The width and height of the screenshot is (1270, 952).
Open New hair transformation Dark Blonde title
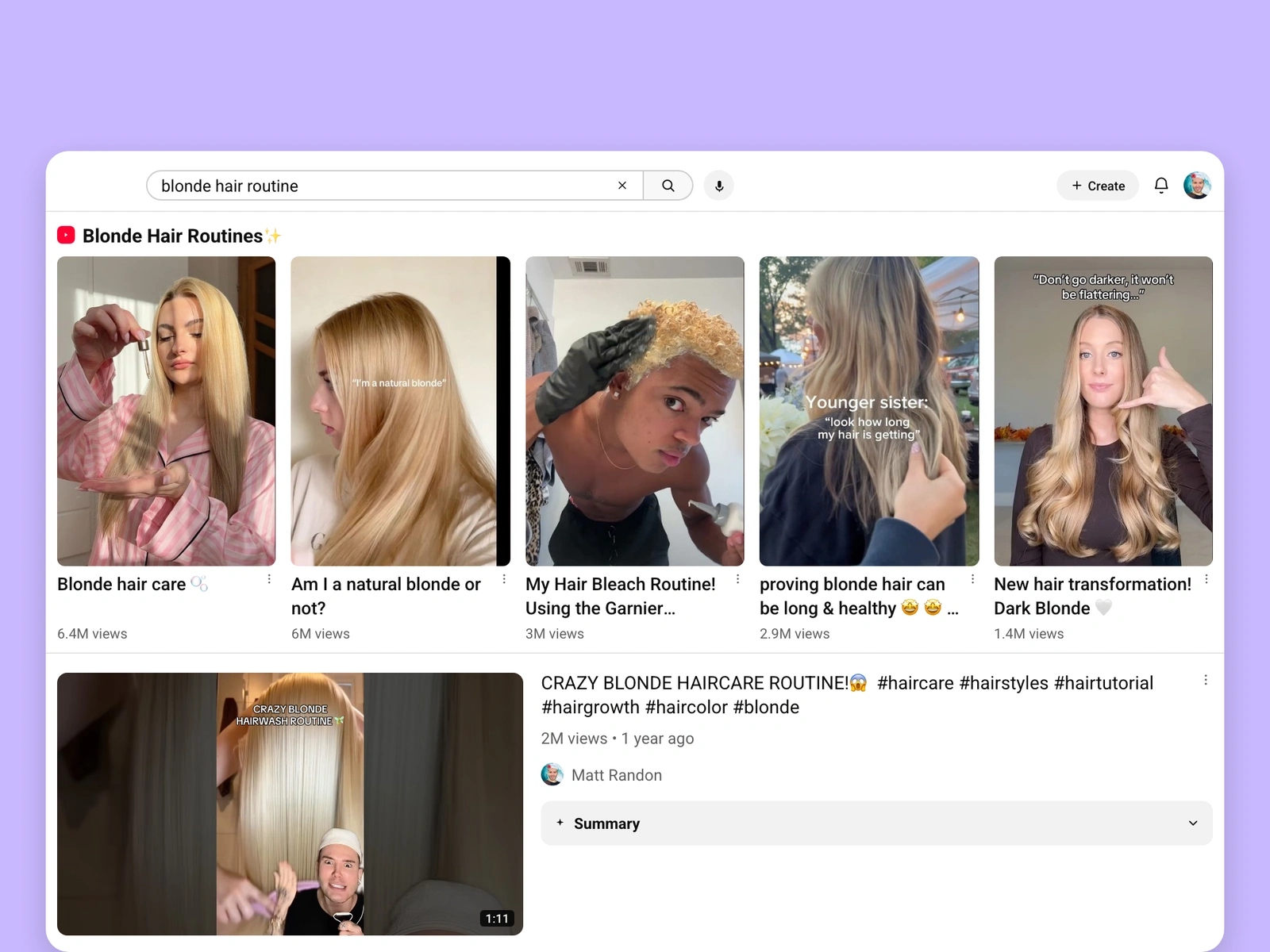(x=1093, y=597)
